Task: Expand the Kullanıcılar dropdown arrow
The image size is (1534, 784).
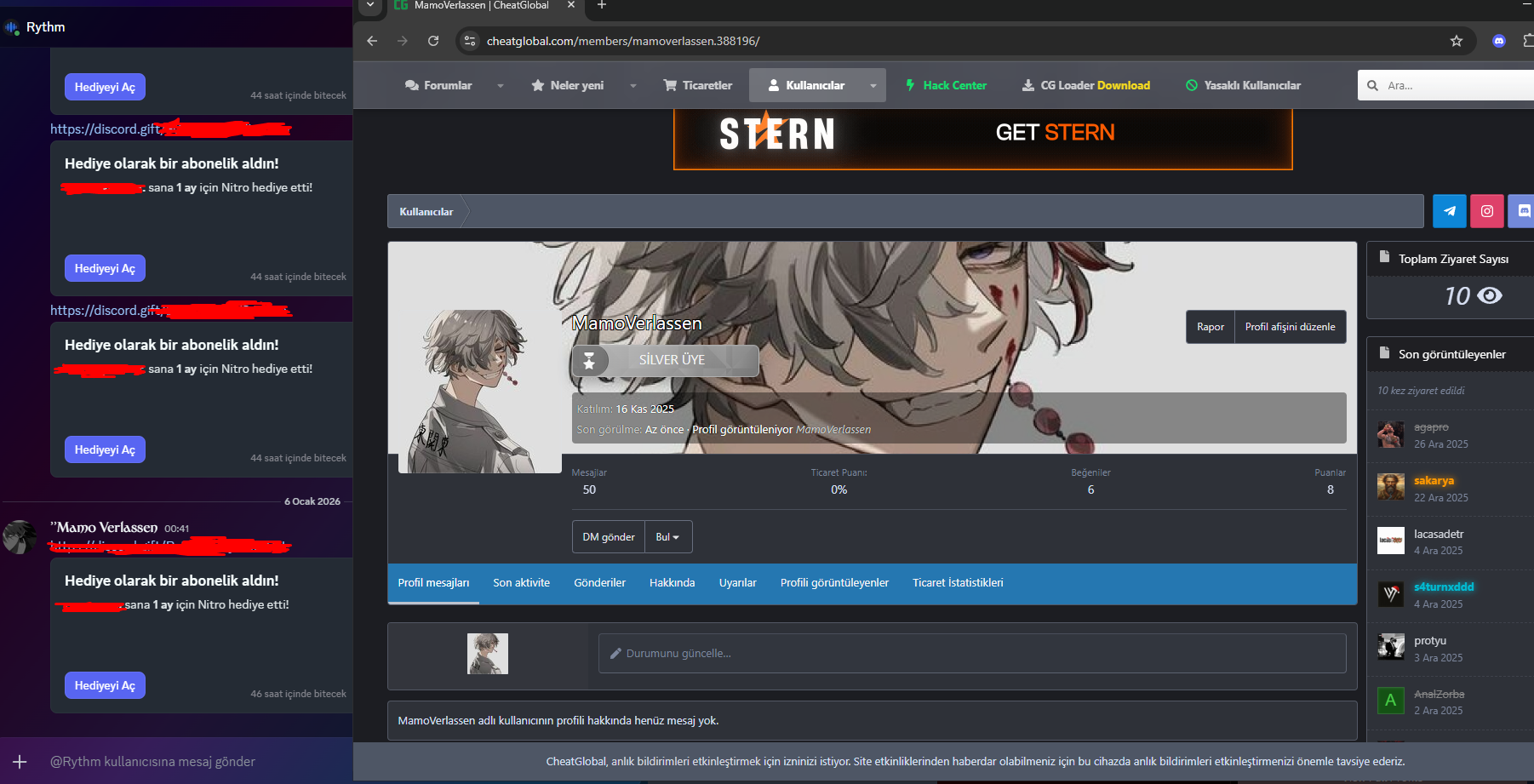Action: [873, 86]
